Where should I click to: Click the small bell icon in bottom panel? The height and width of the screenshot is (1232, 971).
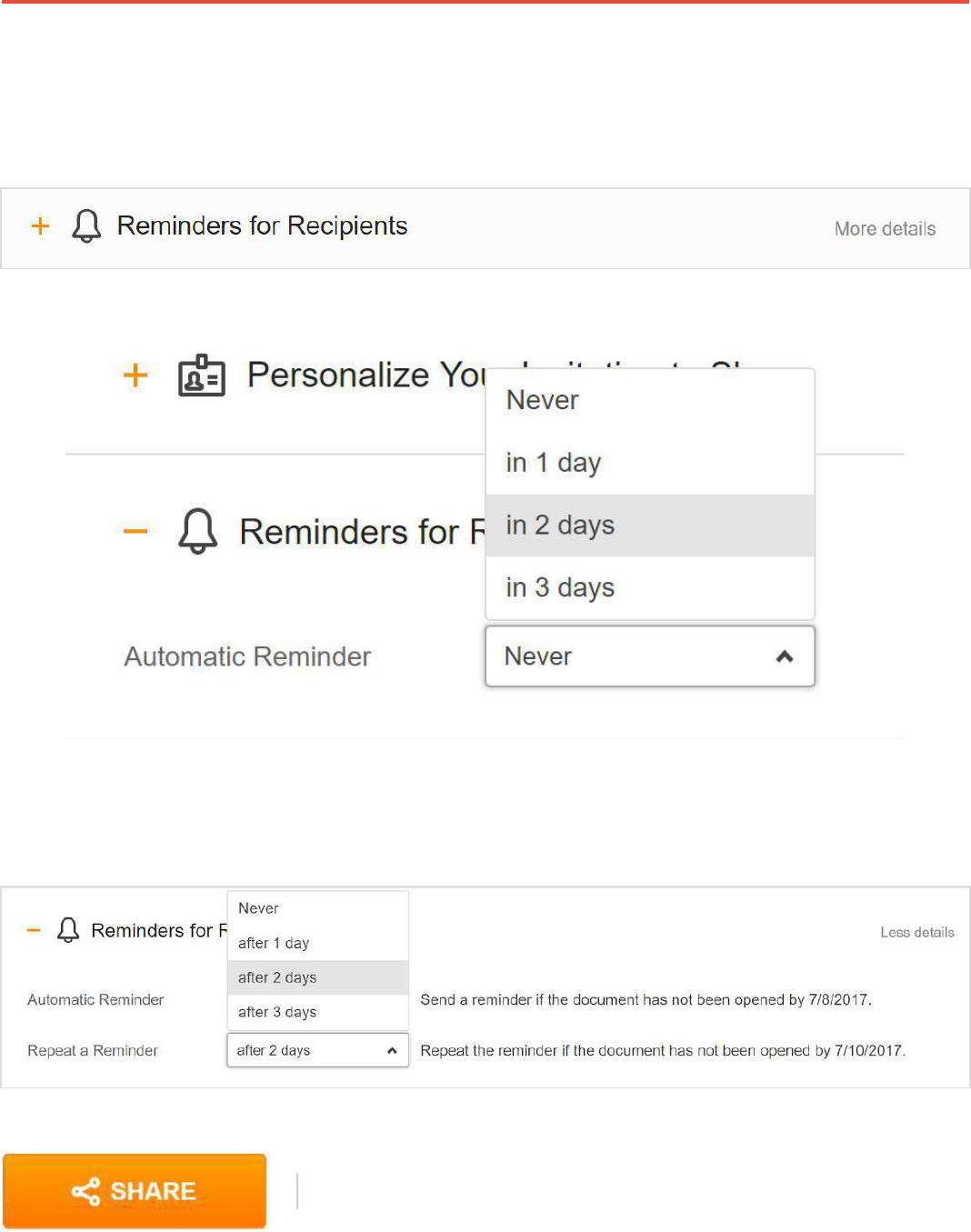(x=68, y=930)
